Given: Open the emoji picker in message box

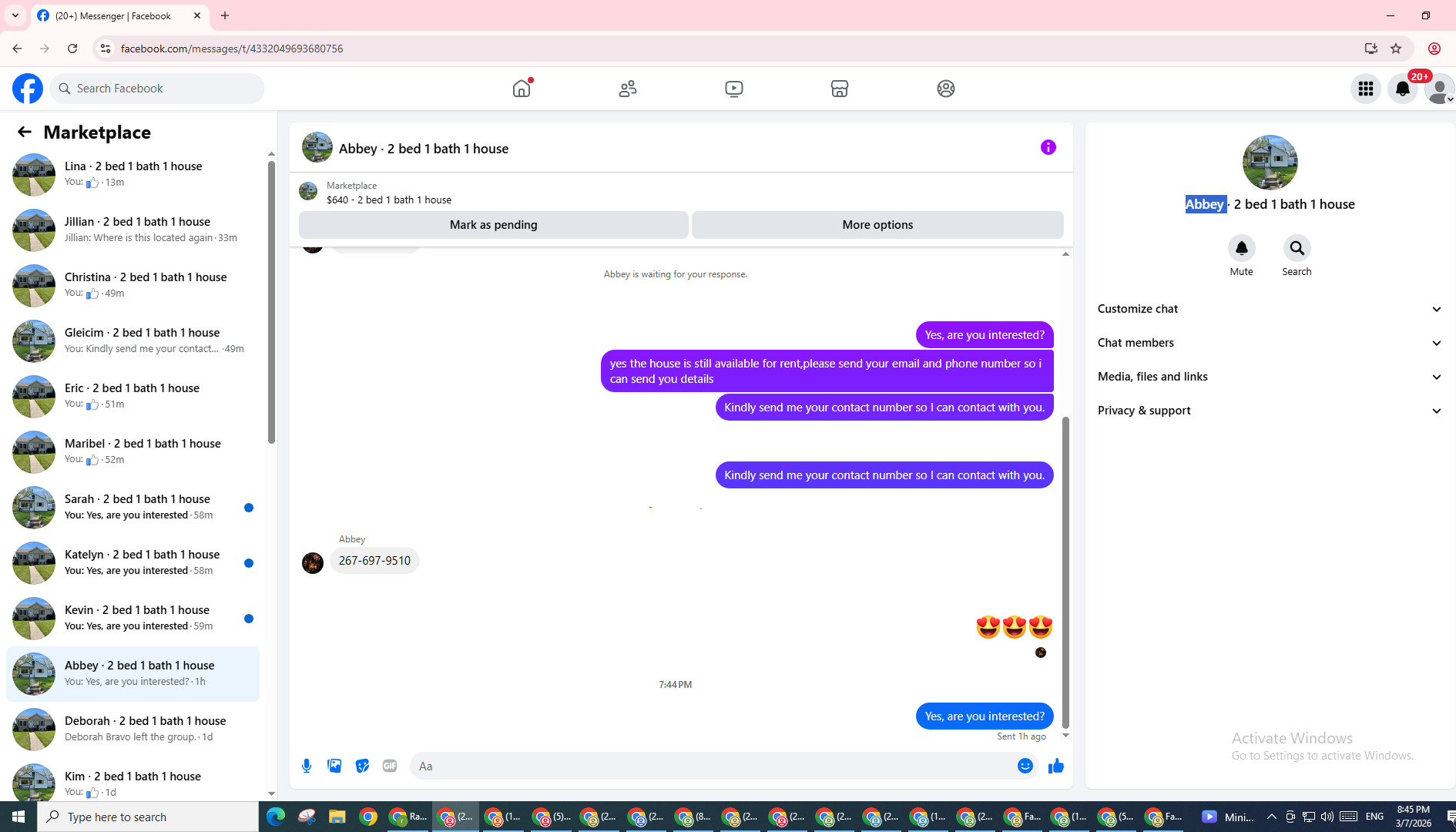Looking at the screenshot, I should tap(1025, 766).
